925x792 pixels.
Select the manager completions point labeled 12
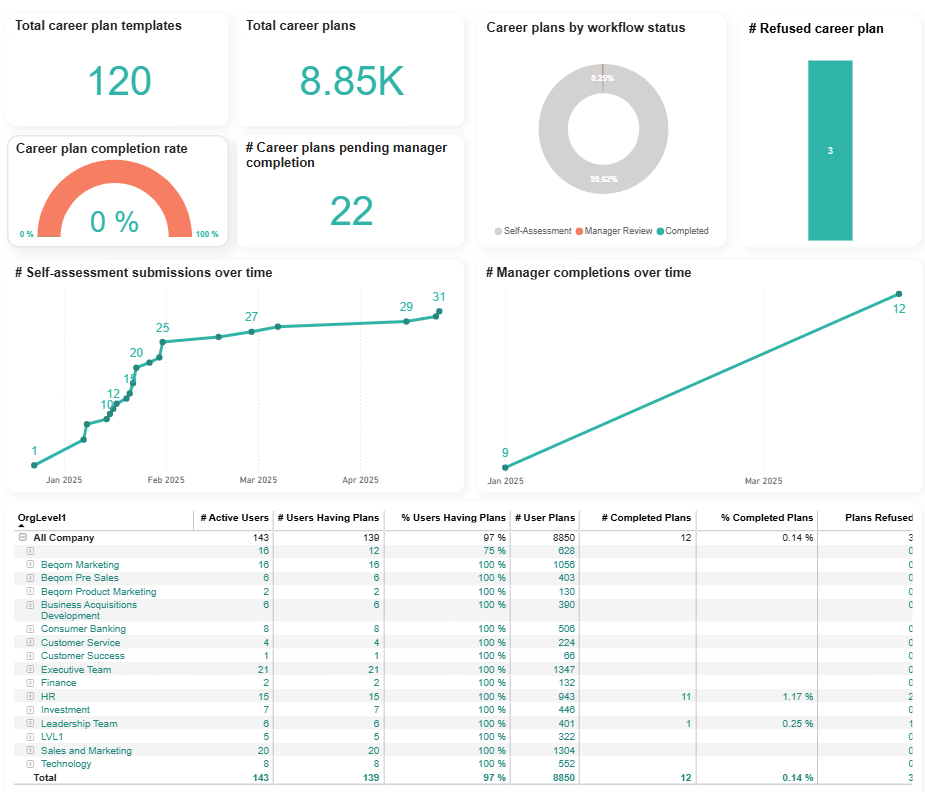pos(899,294)
